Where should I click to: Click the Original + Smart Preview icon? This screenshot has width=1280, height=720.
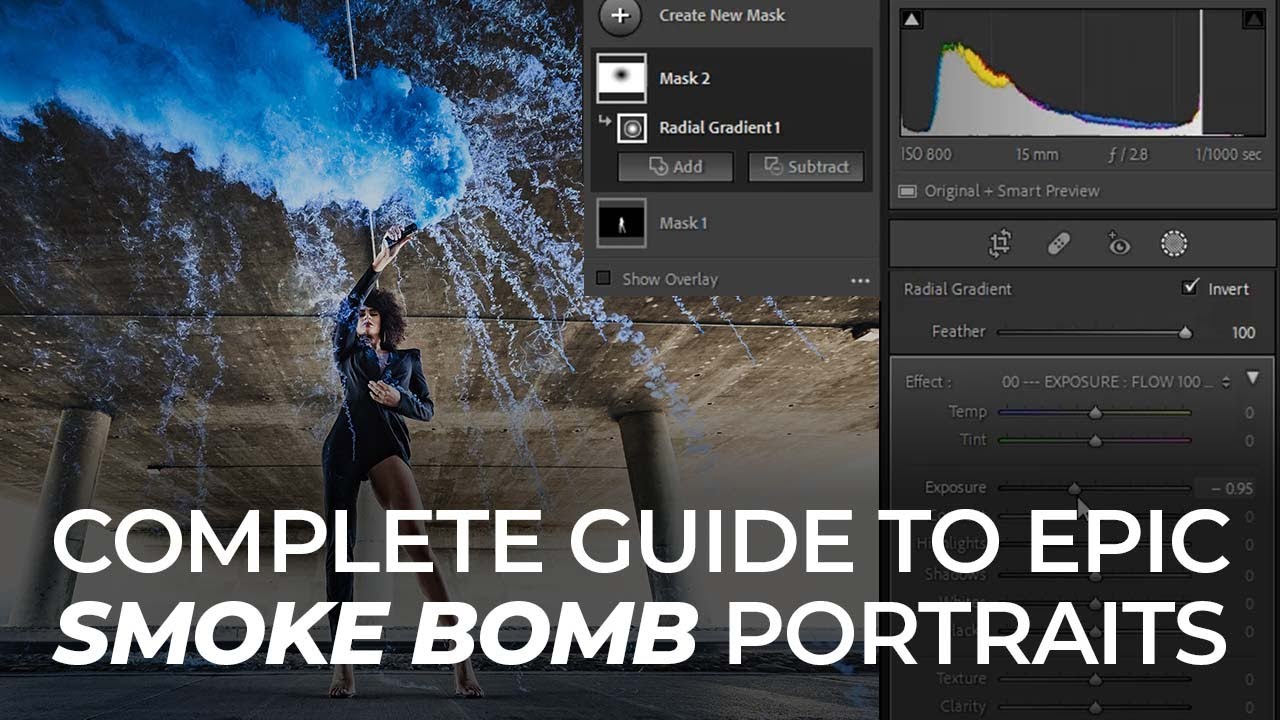click(907, 191)
